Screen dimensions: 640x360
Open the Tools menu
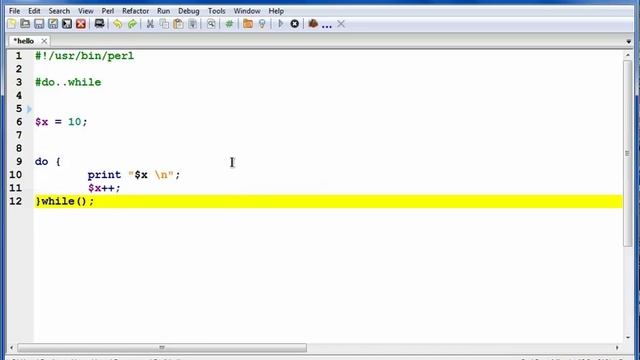[x=217, y=11]
